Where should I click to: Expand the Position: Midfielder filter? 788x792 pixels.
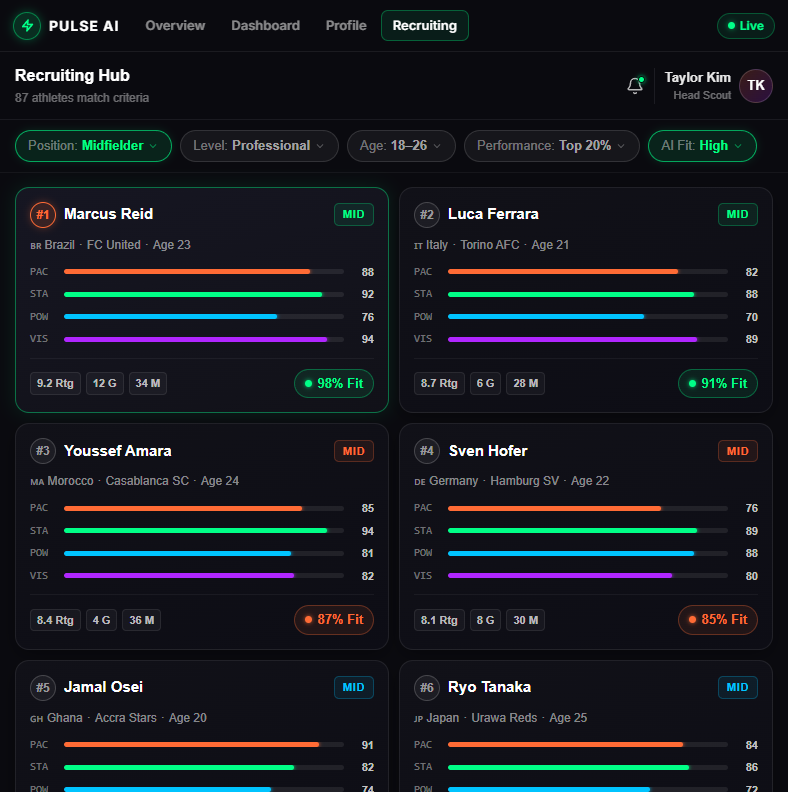pyautogui.click(x=93, y=146)
